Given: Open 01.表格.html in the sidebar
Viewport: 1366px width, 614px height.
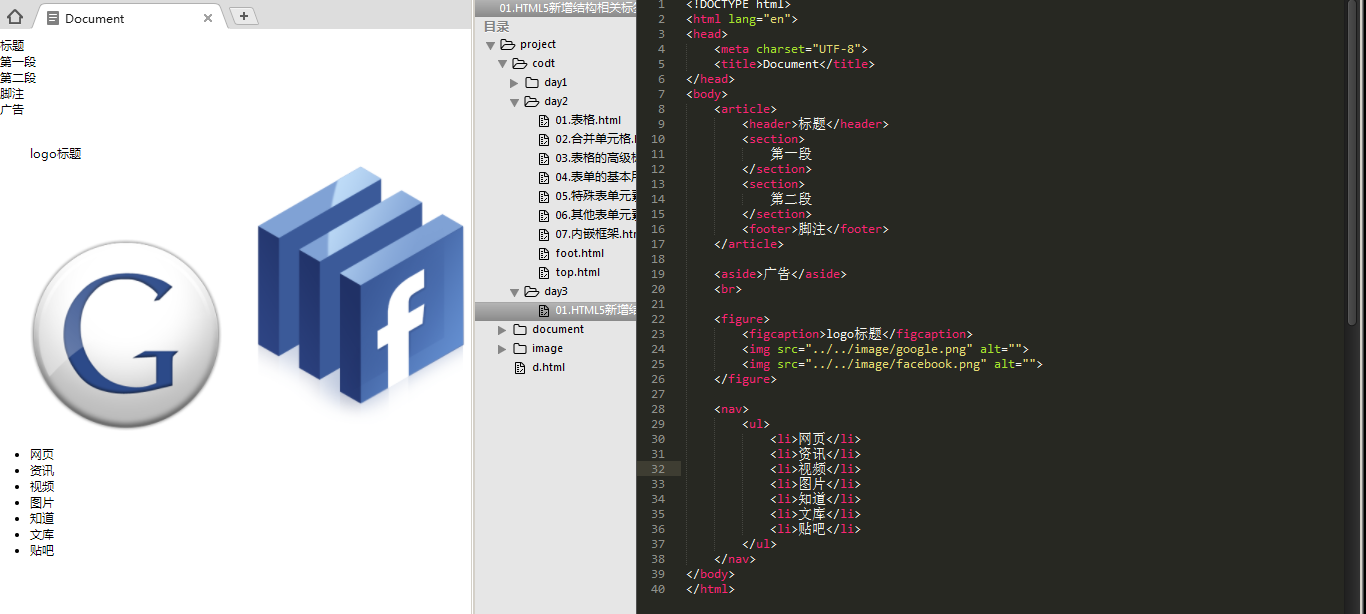Looking at the screenshot, I should [x=588, y=120].
